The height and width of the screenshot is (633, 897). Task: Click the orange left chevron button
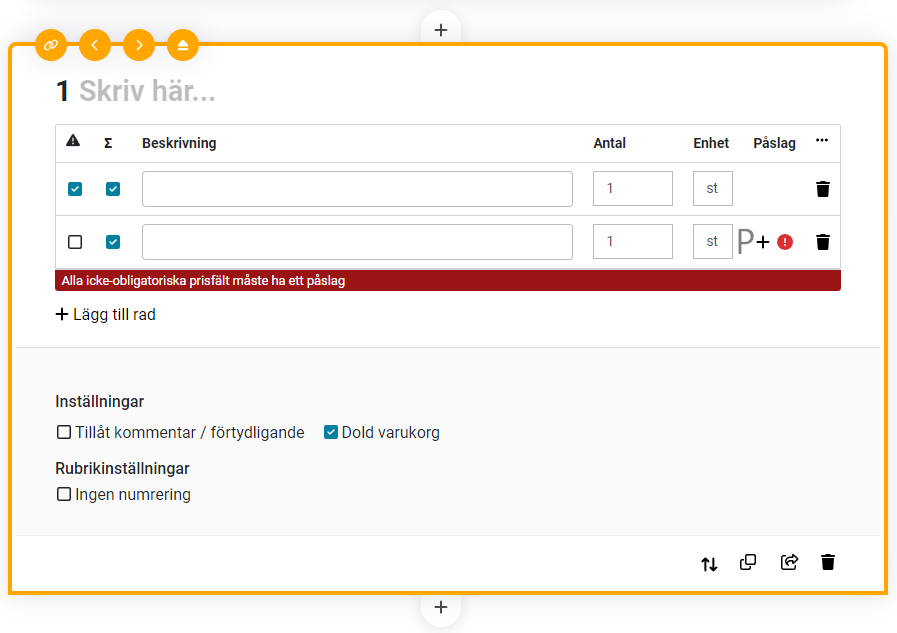95,45
